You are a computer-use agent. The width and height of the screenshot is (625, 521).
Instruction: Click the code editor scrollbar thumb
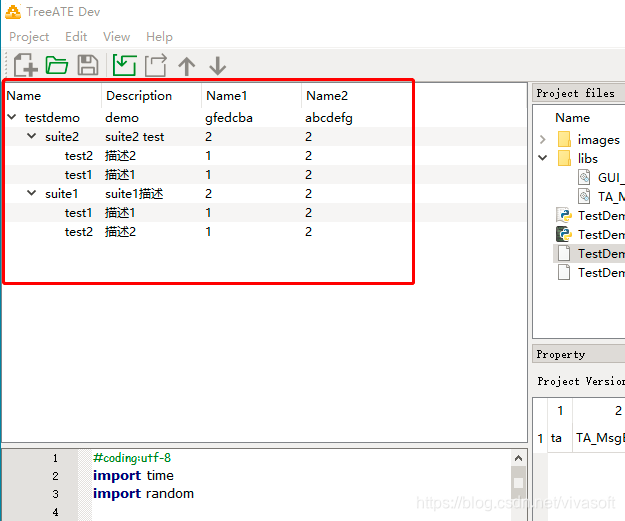point(518,482)
